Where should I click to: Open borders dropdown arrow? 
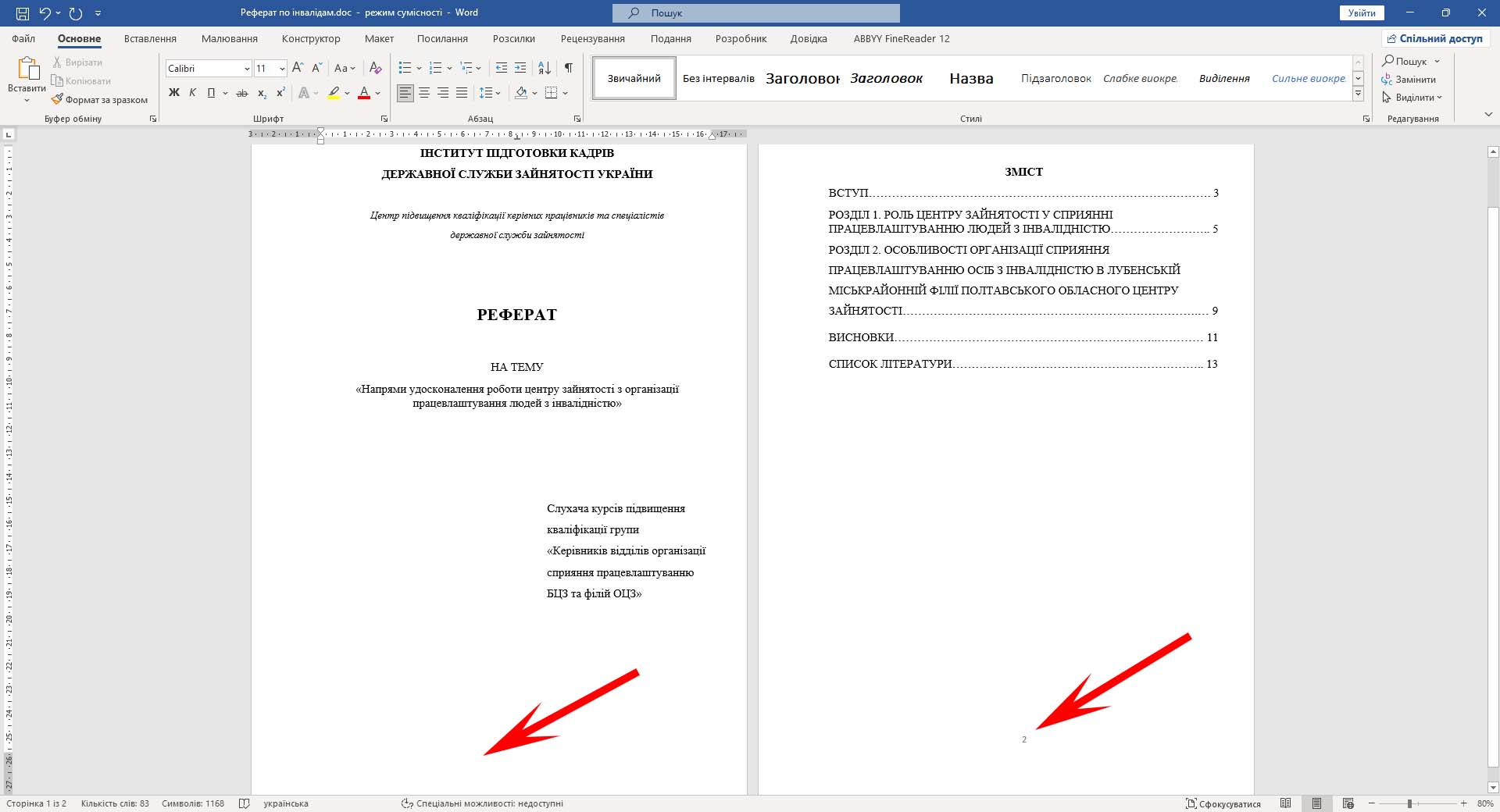click(x=565, y=93)
